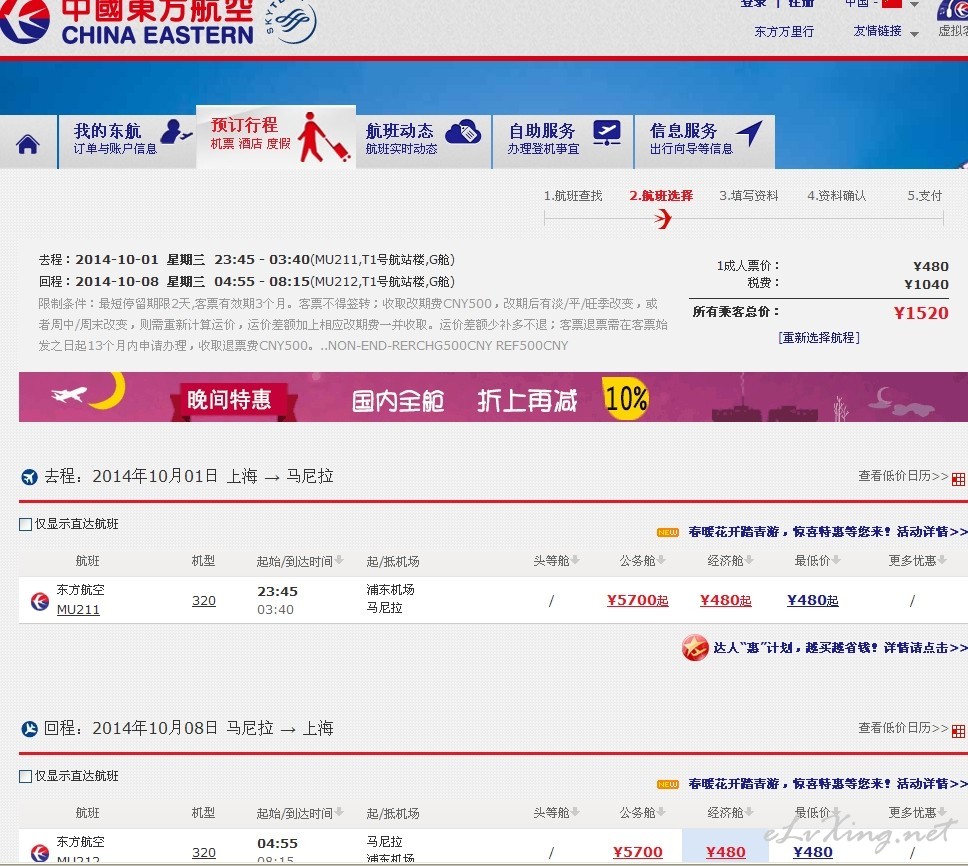968x866 pixels.
Task: Open the calendar icon for the 去程 low-price calendar
Action: (958, 479)
